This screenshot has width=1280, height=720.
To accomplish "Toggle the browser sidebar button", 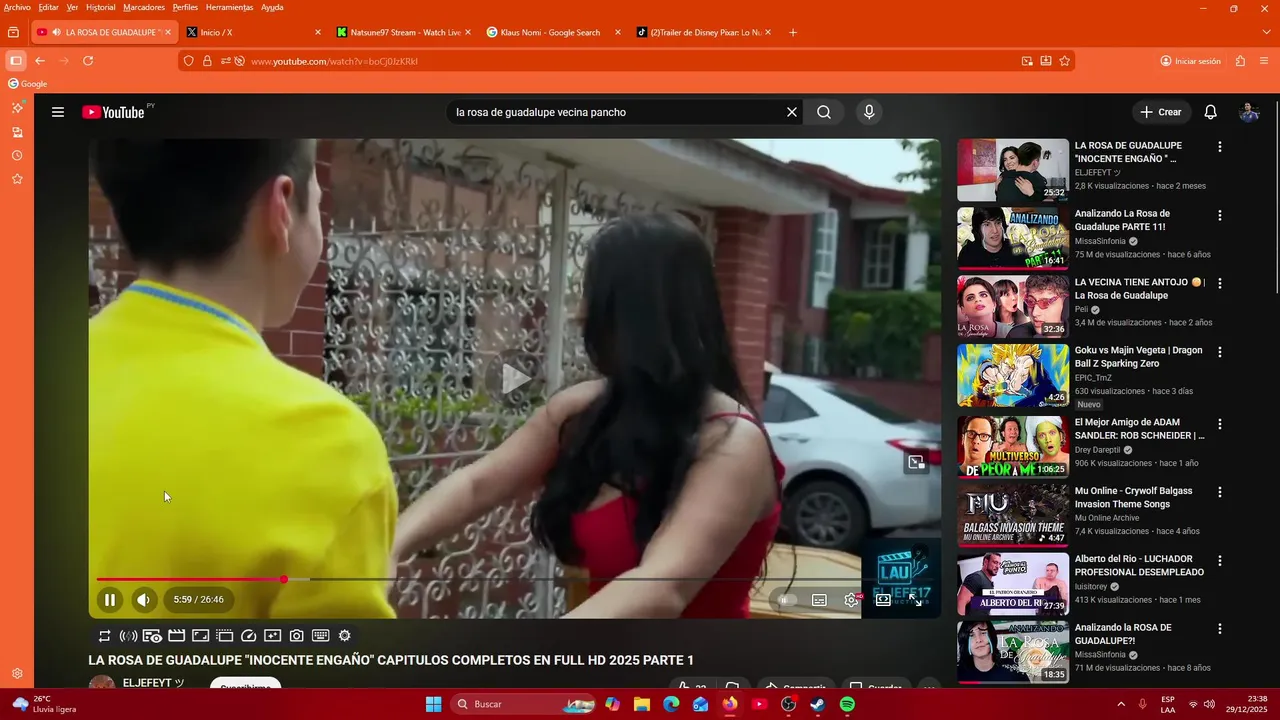I will point(15,61).
